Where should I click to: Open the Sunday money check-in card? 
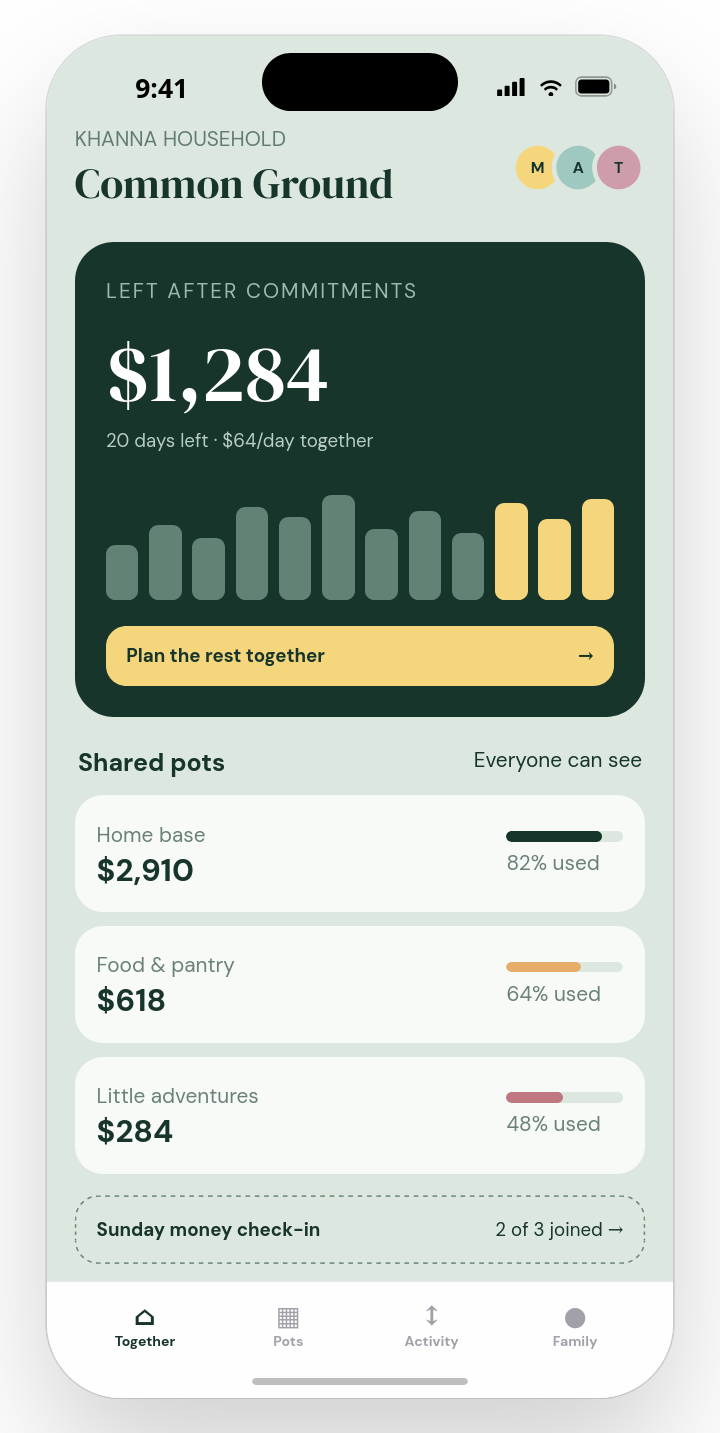point(360,1230)
